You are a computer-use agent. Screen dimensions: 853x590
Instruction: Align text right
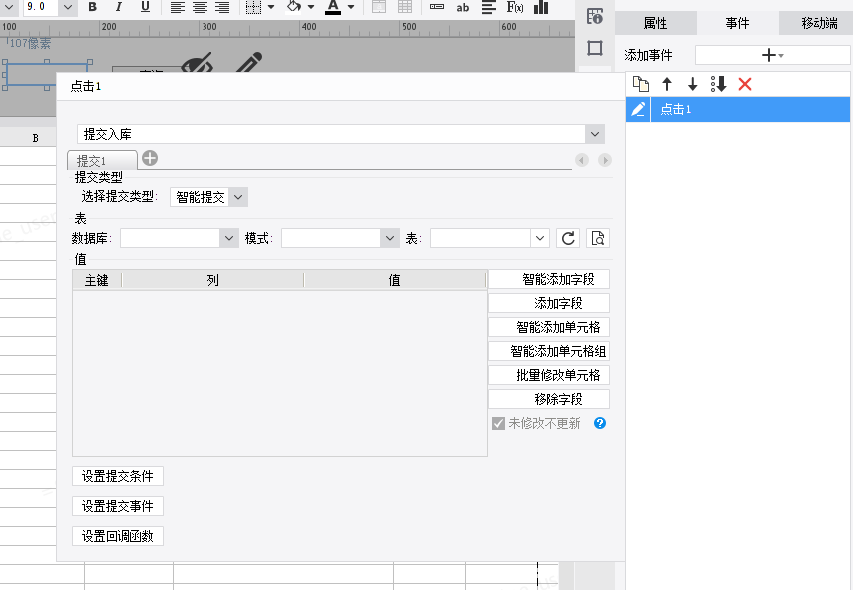(x=221, y=7)
